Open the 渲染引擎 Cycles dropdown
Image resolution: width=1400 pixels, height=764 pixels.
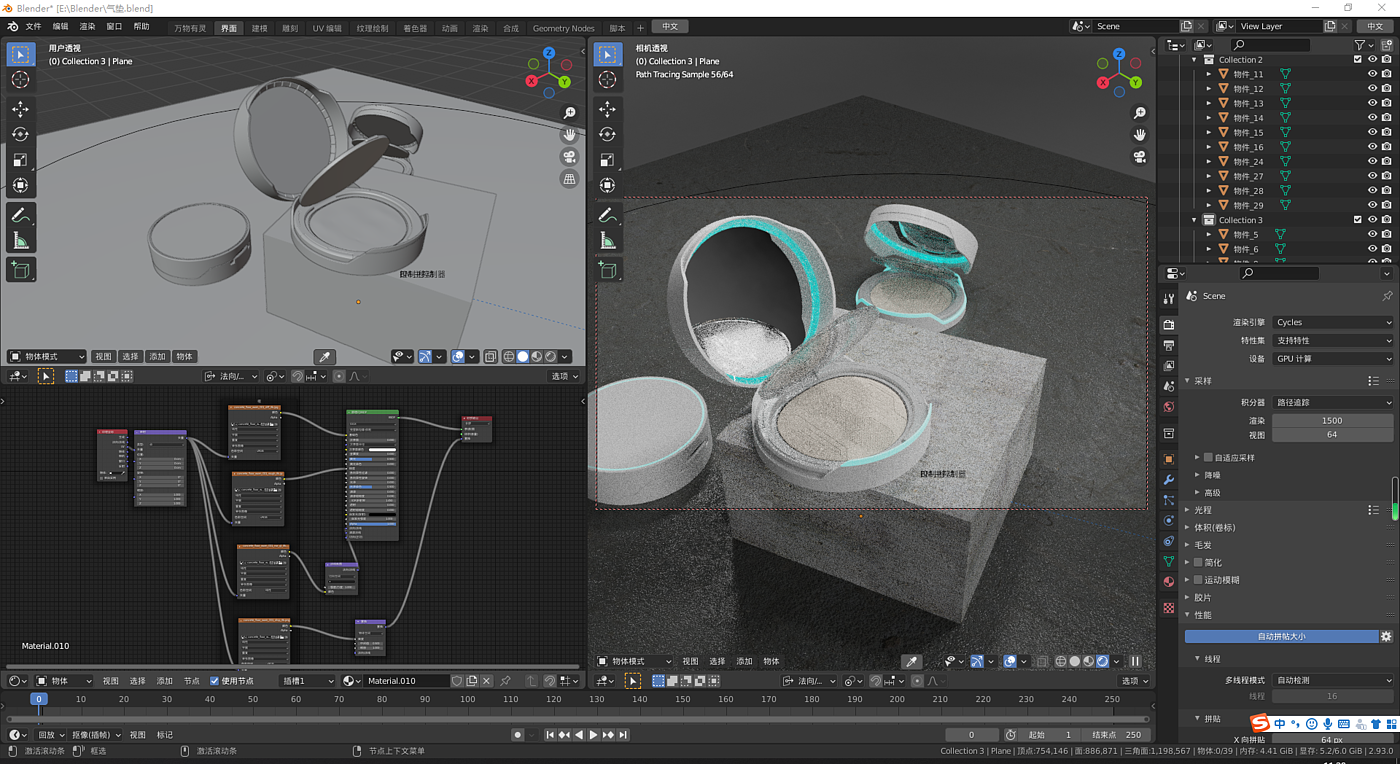coord(1332,322)
